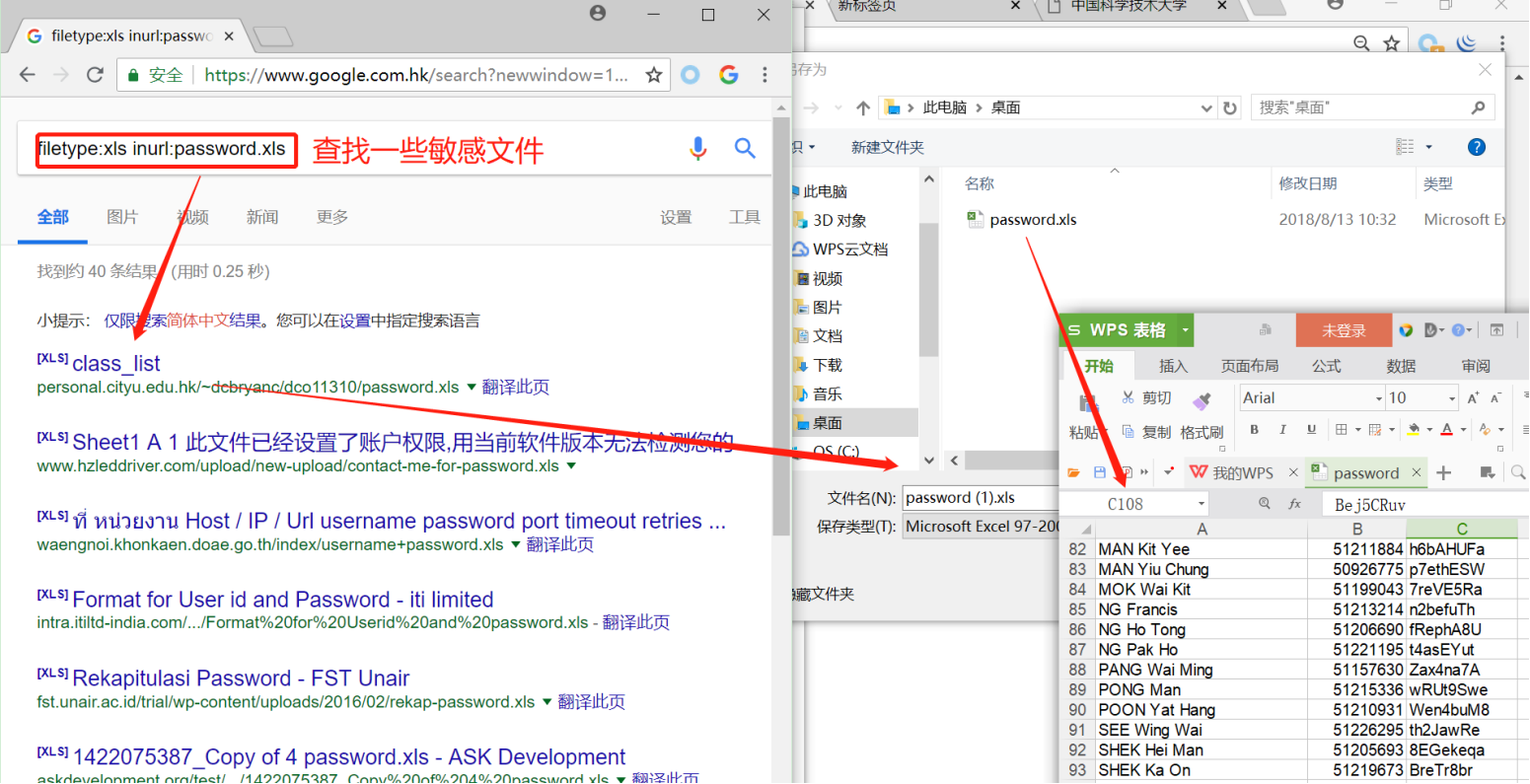This screenshot has width=1530, height=784.
Task: Open the Chrome three-dot menu in the Google window
Action: coord(765,75)
